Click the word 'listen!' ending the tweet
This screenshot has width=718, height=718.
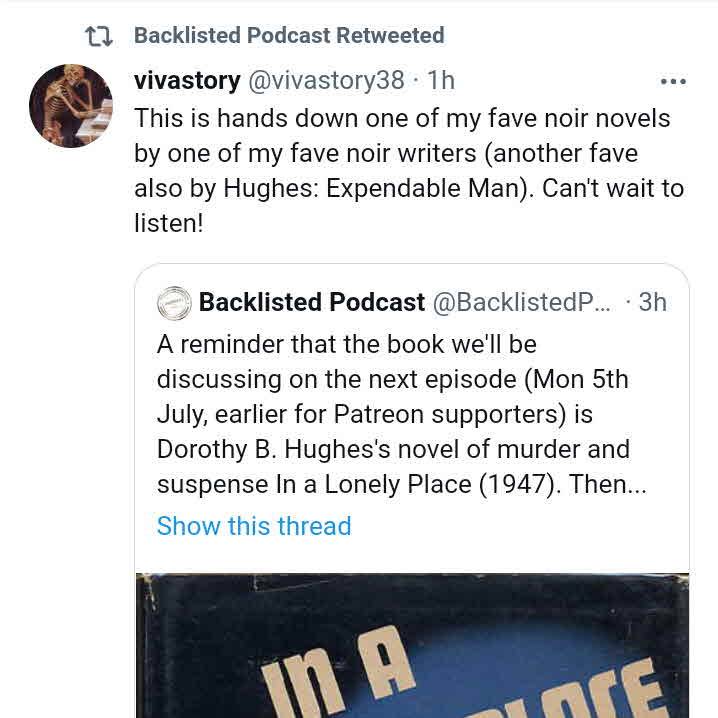coord(169,223)
